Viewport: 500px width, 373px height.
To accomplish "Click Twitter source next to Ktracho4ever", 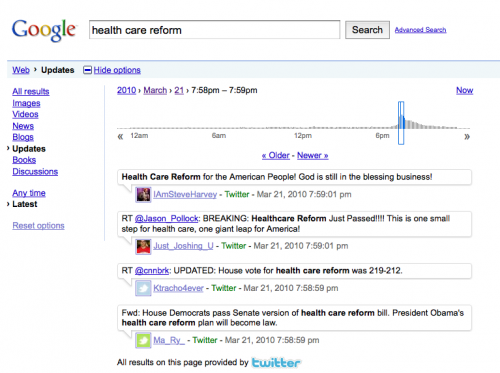I will tap(224, 288).
